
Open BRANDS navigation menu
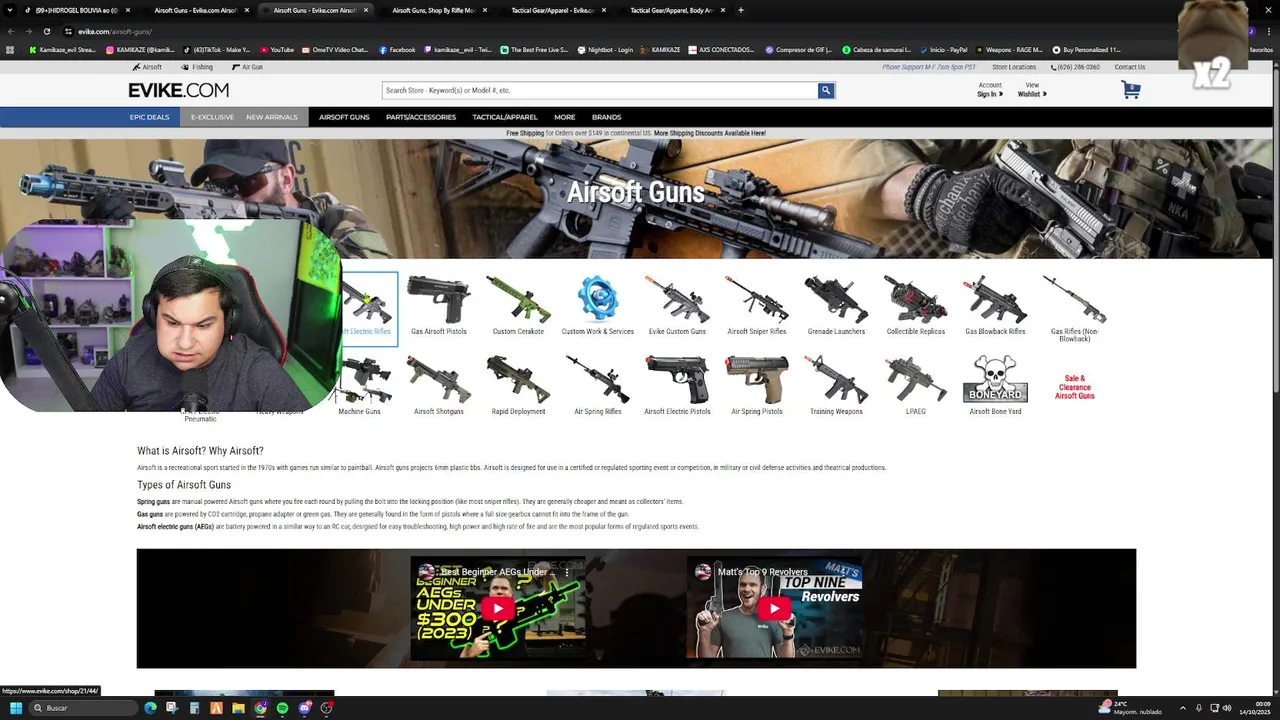coord(606,117)
